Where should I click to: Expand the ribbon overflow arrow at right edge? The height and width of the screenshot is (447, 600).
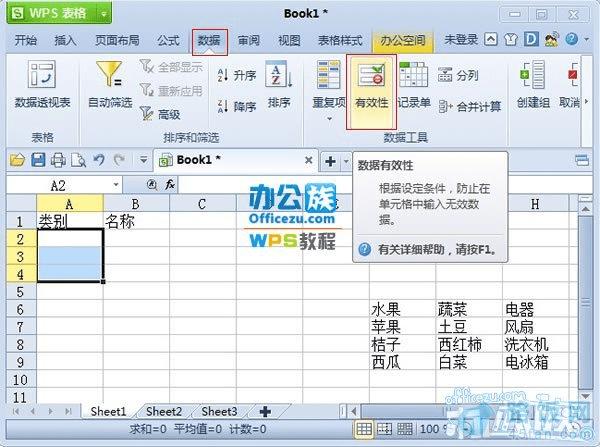586,102
